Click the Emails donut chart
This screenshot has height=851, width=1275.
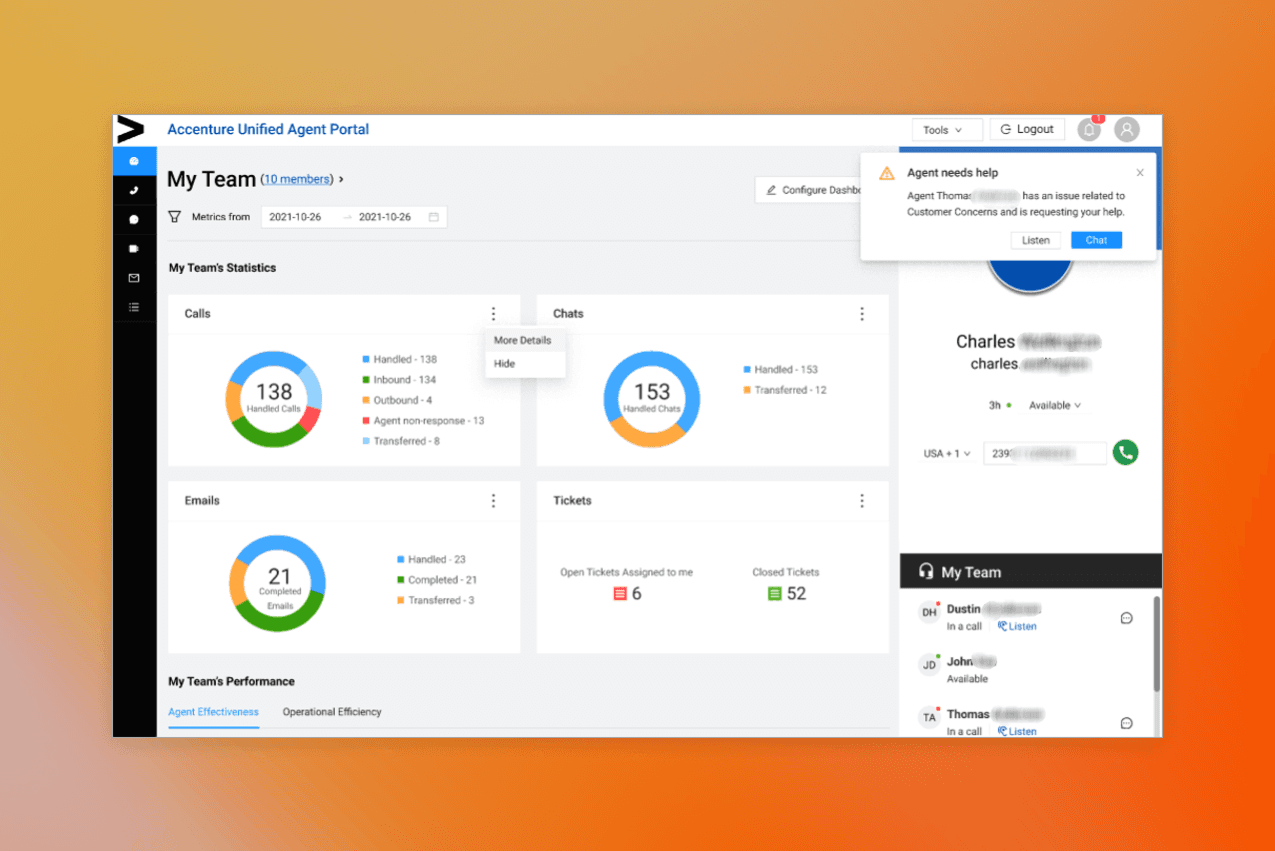(278, 584)
